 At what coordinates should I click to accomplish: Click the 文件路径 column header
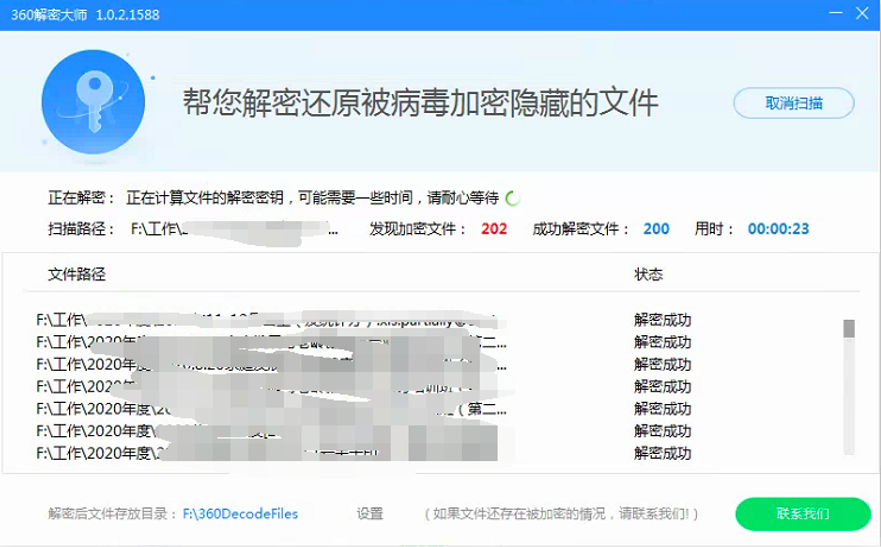[77, 274]
